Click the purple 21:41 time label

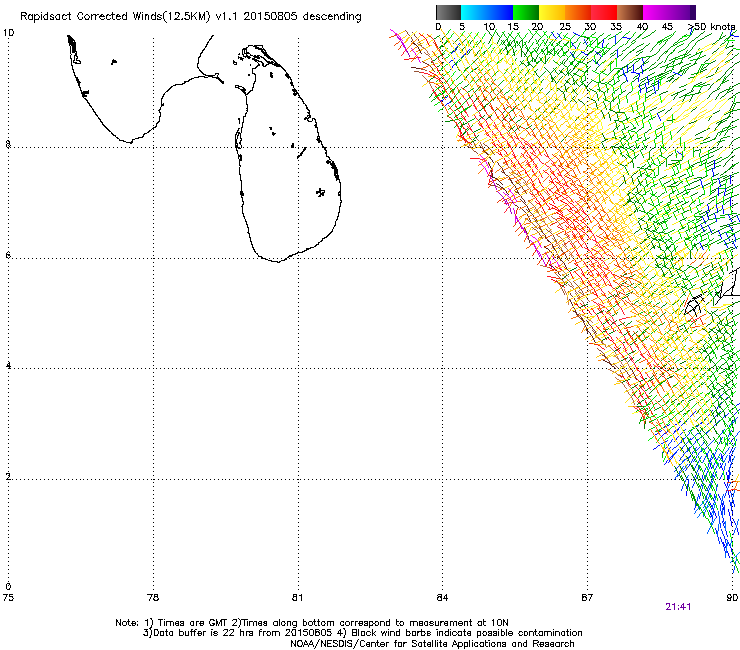(678, 607)
